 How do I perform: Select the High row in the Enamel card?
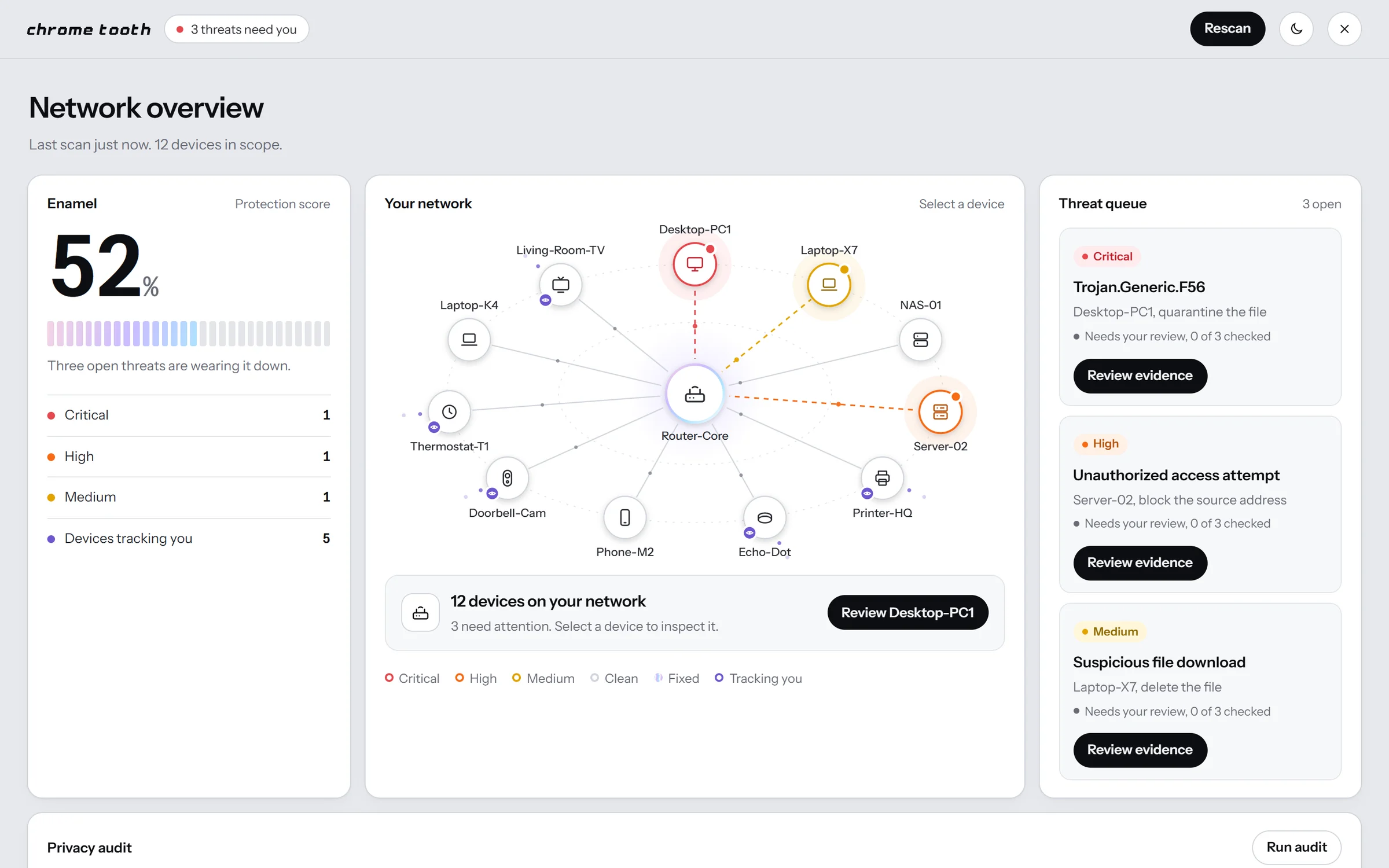click(x=189, y=457)
